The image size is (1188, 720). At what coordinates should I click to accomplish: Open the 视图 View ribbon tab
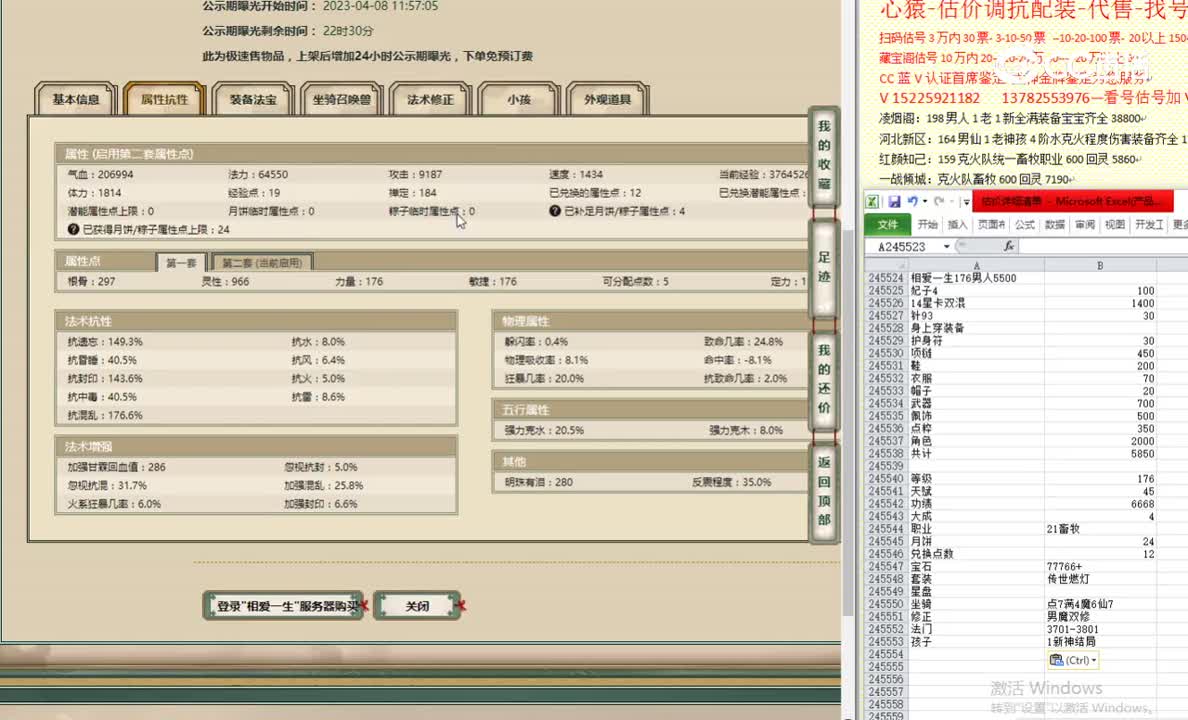point(1115,224)
